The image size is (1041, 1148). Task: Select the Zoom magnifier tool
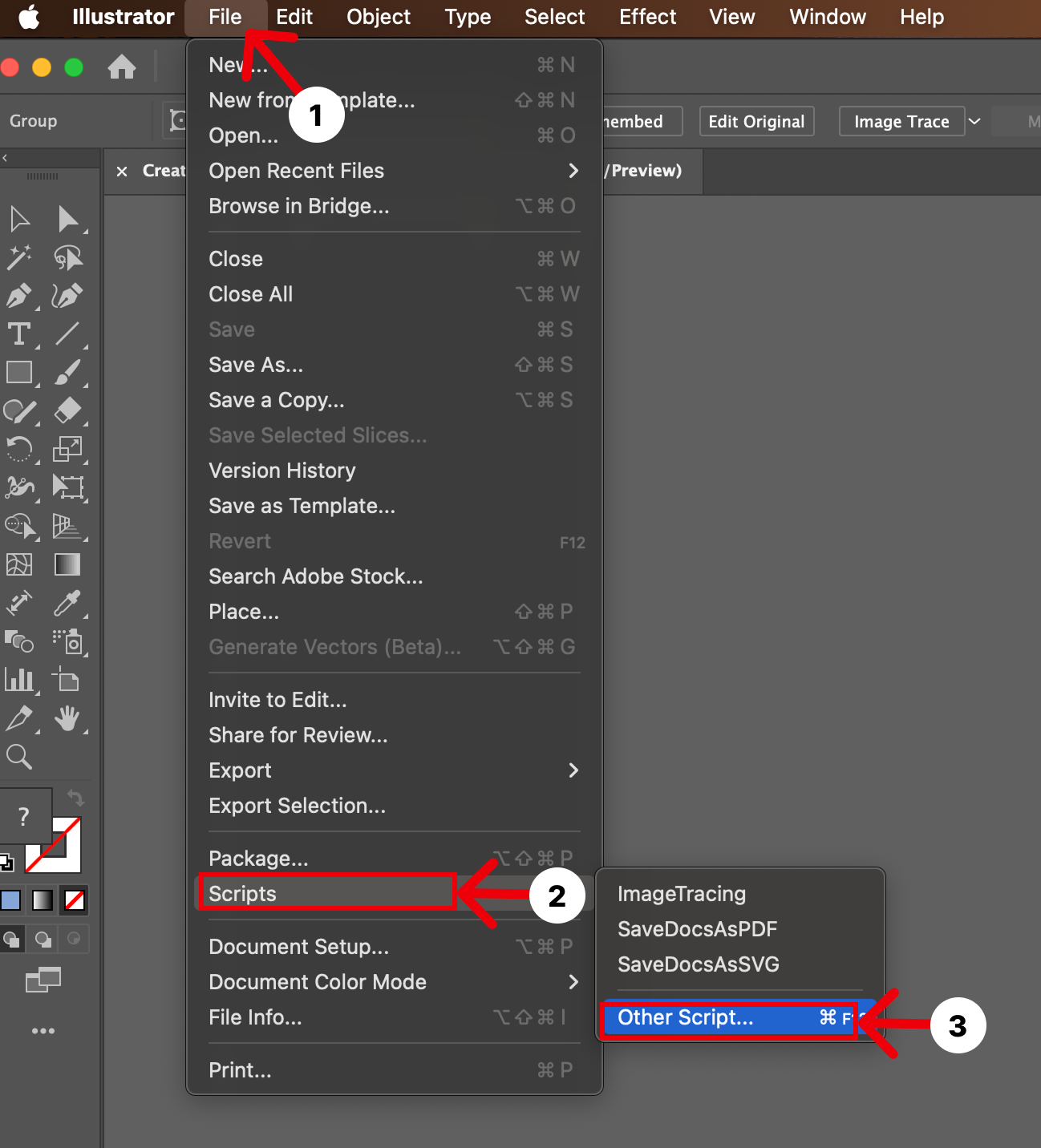click(19, 756)
